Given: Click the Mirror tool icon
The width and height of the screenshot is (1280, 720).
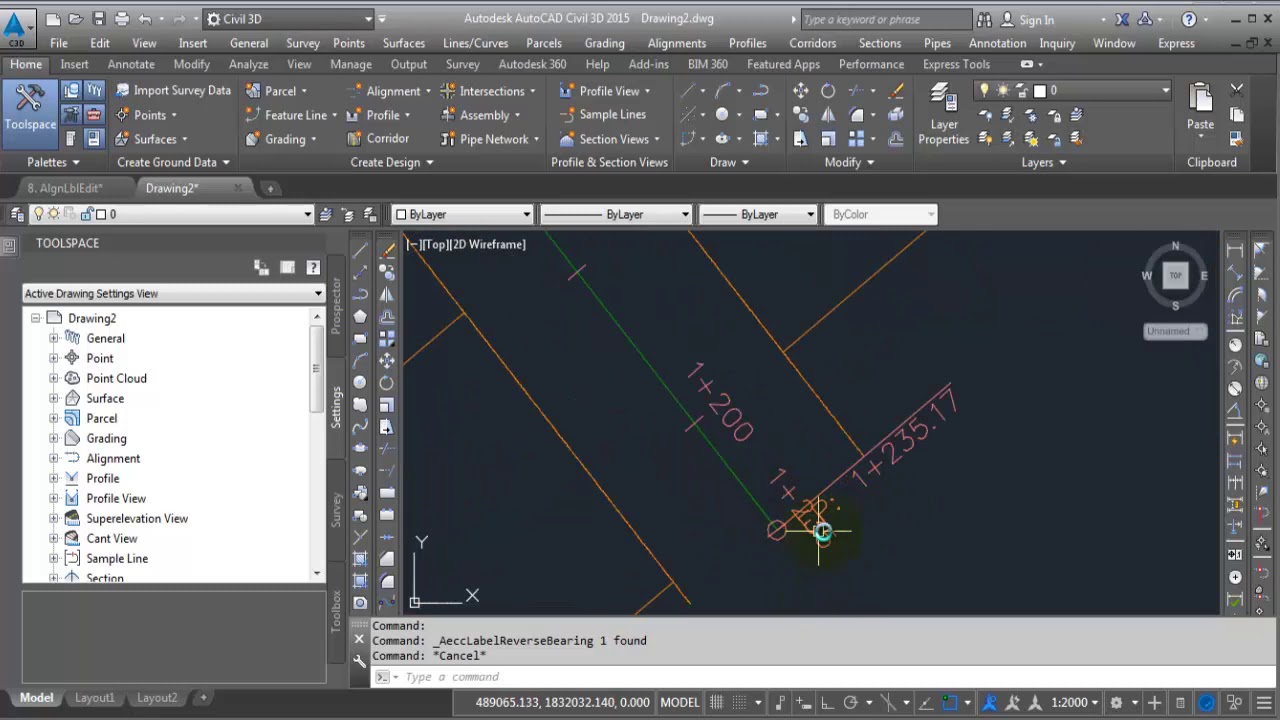Looking at the screenshot, I should point(828,115).
